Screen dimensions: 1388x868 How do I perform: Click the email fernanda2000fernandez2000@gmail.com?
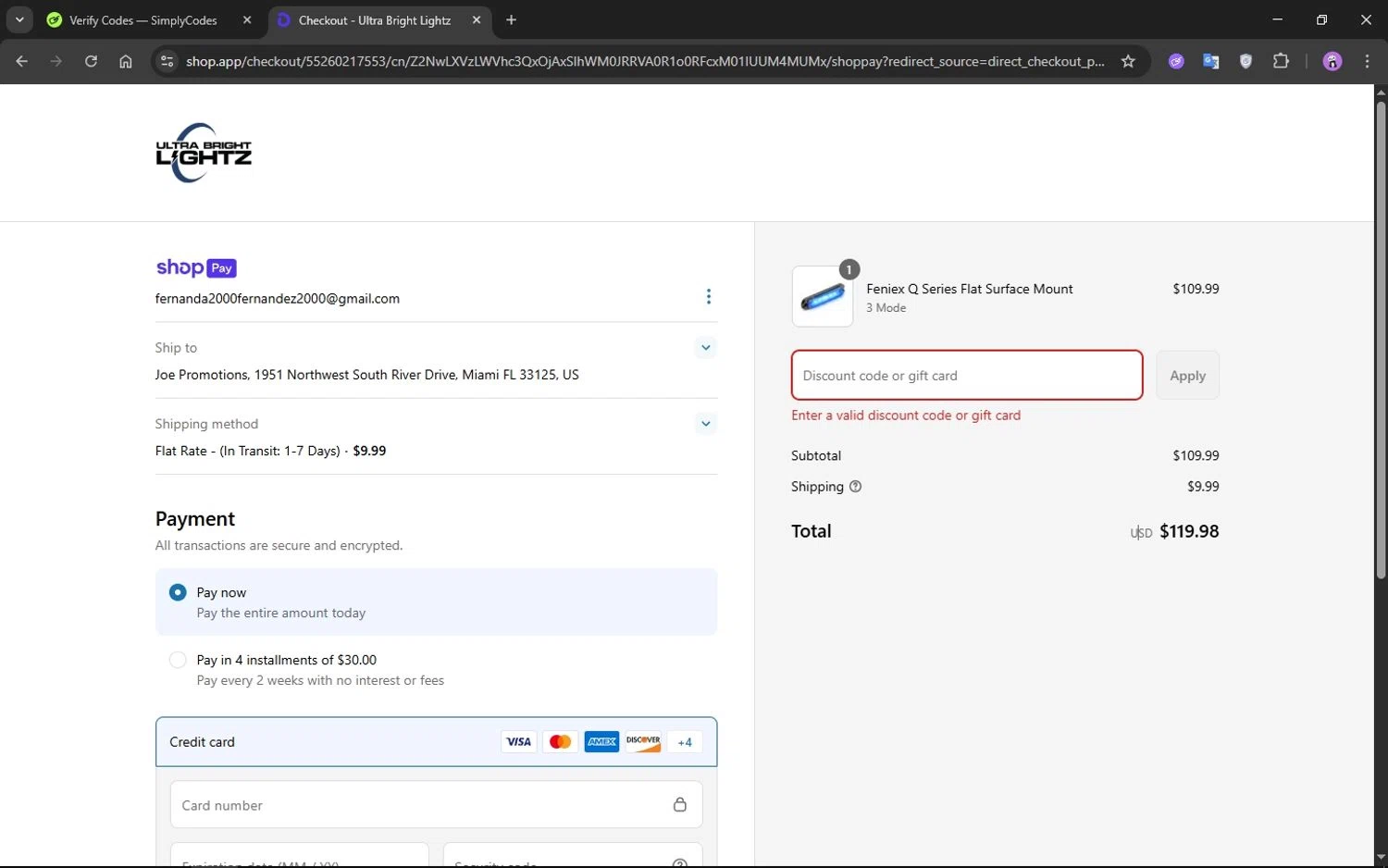[x=278, y=299]
